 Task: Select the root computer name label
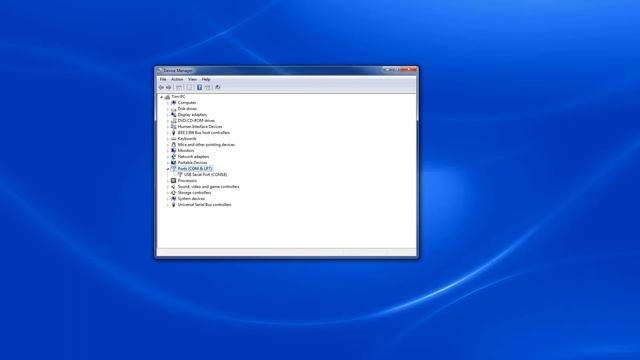click(x=178, y=97)
